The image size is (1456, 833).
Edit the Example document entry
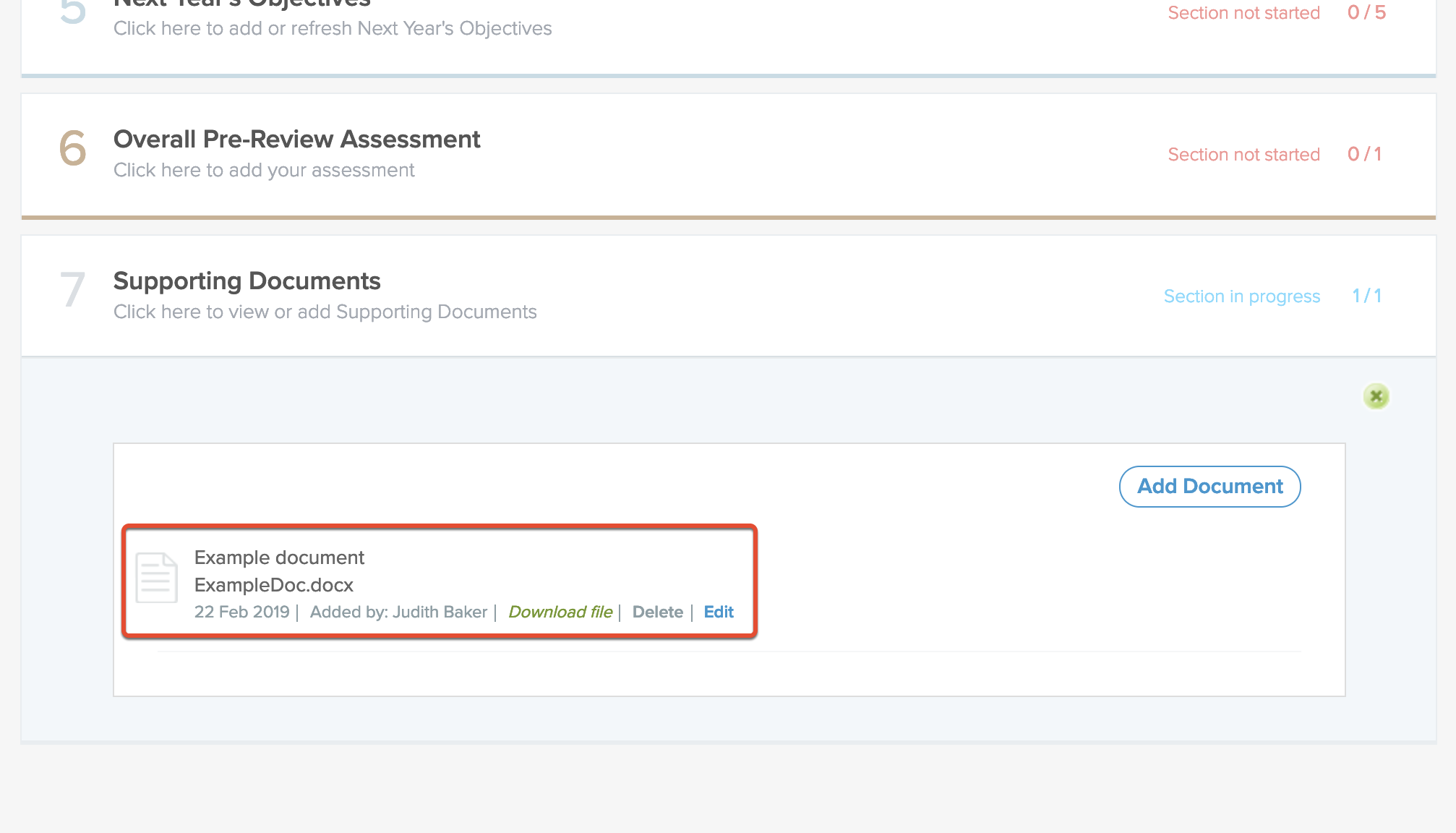point(719,612)
